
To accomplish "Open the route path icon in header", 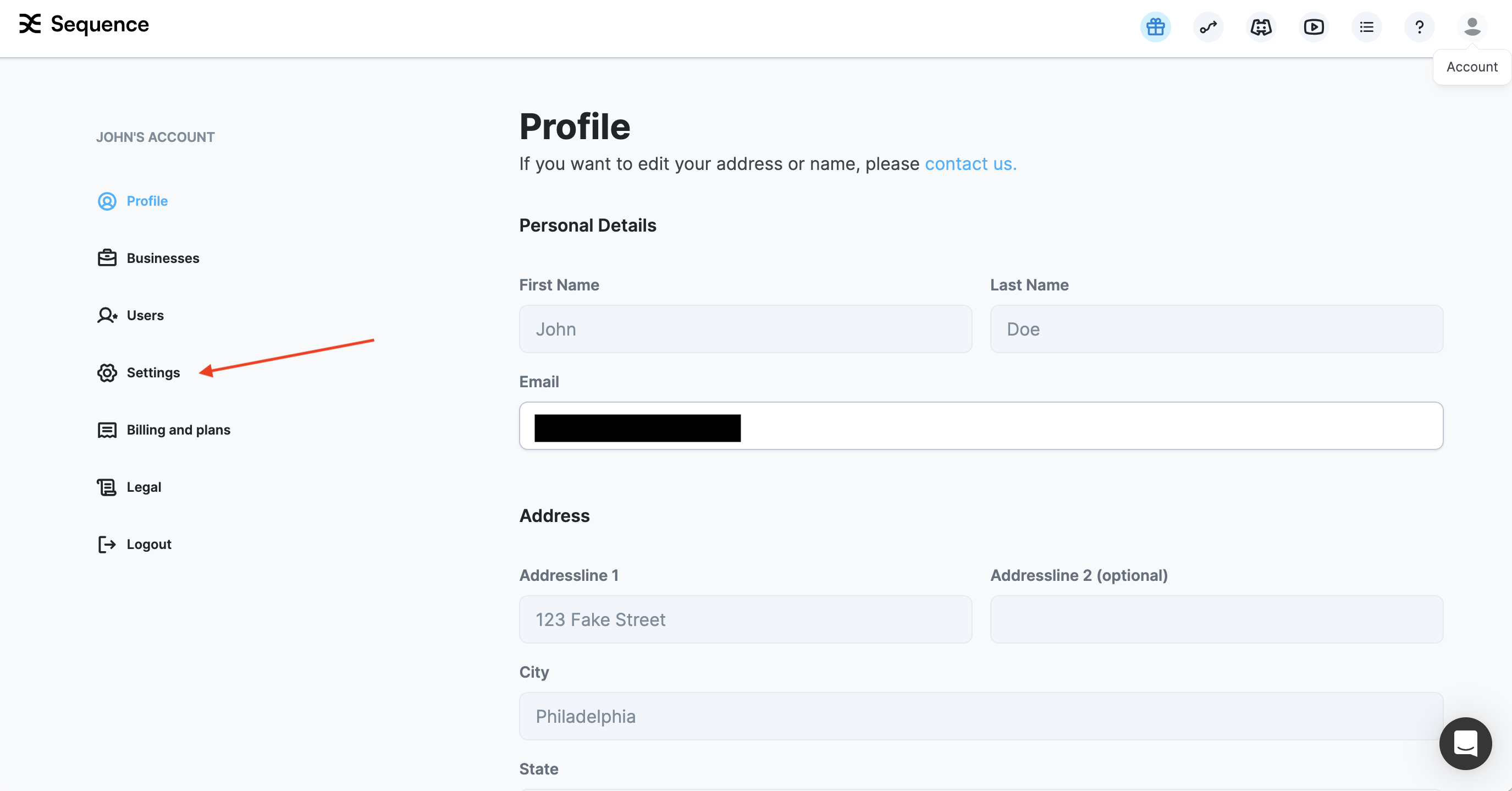I will 1208,27.
